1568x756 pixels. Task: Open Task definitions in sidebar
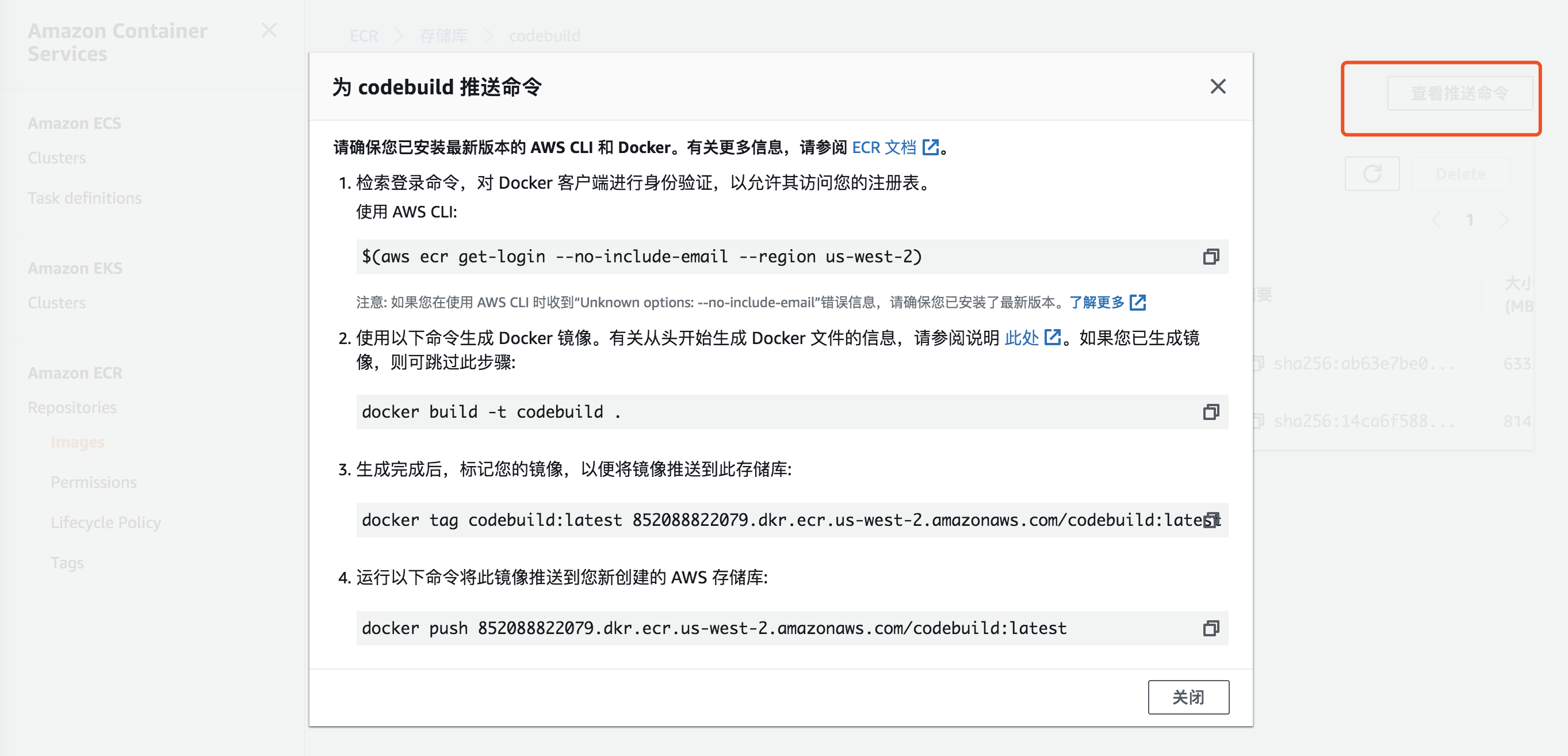(x=85, y=198)
